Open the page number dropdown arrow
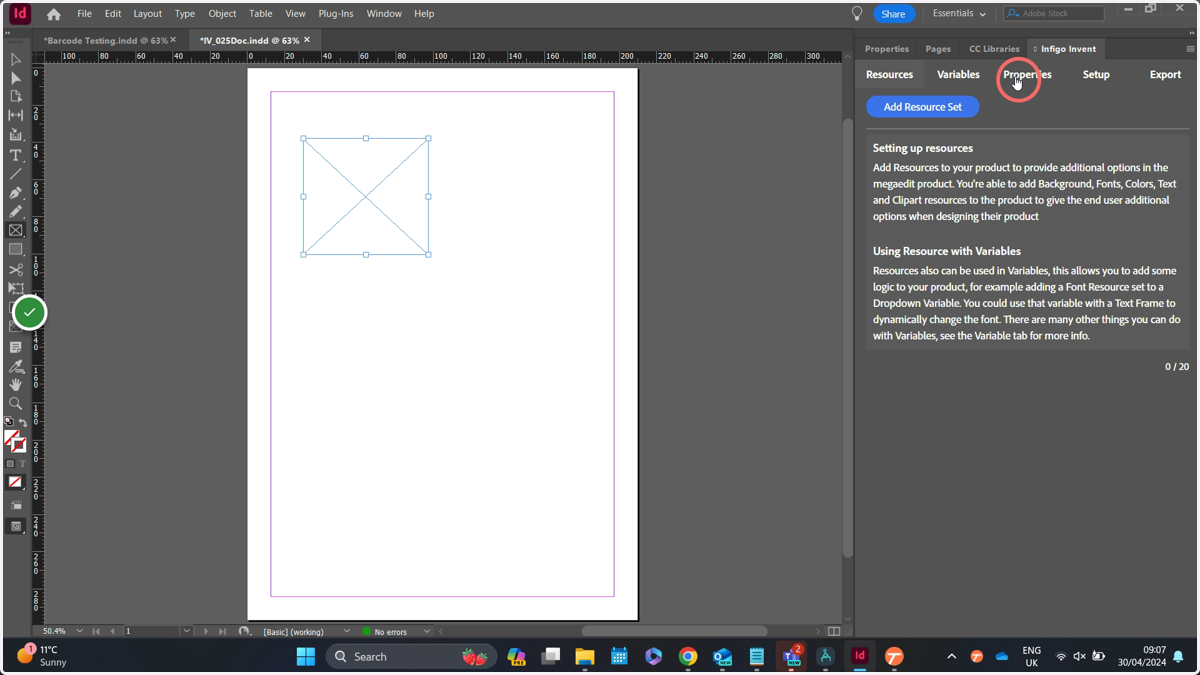The width and height of the screenshot is (1200, 675). pos(186,632)
